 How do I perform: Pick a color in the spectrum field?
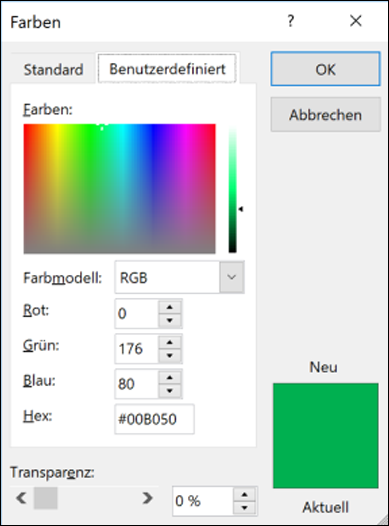(x=119, y=189)
